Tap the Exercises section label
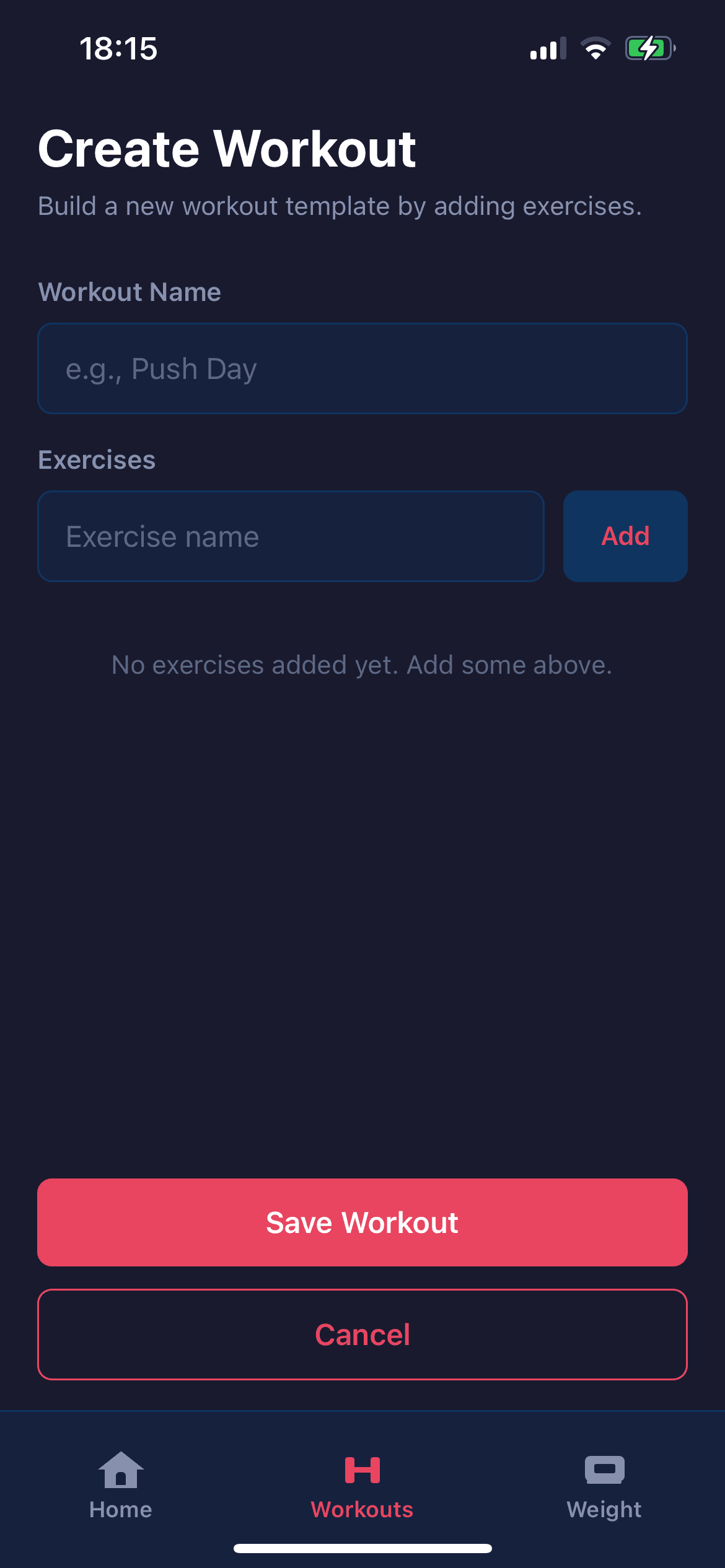The height and width of the screenshot is (1568, 725). (97, 460)
